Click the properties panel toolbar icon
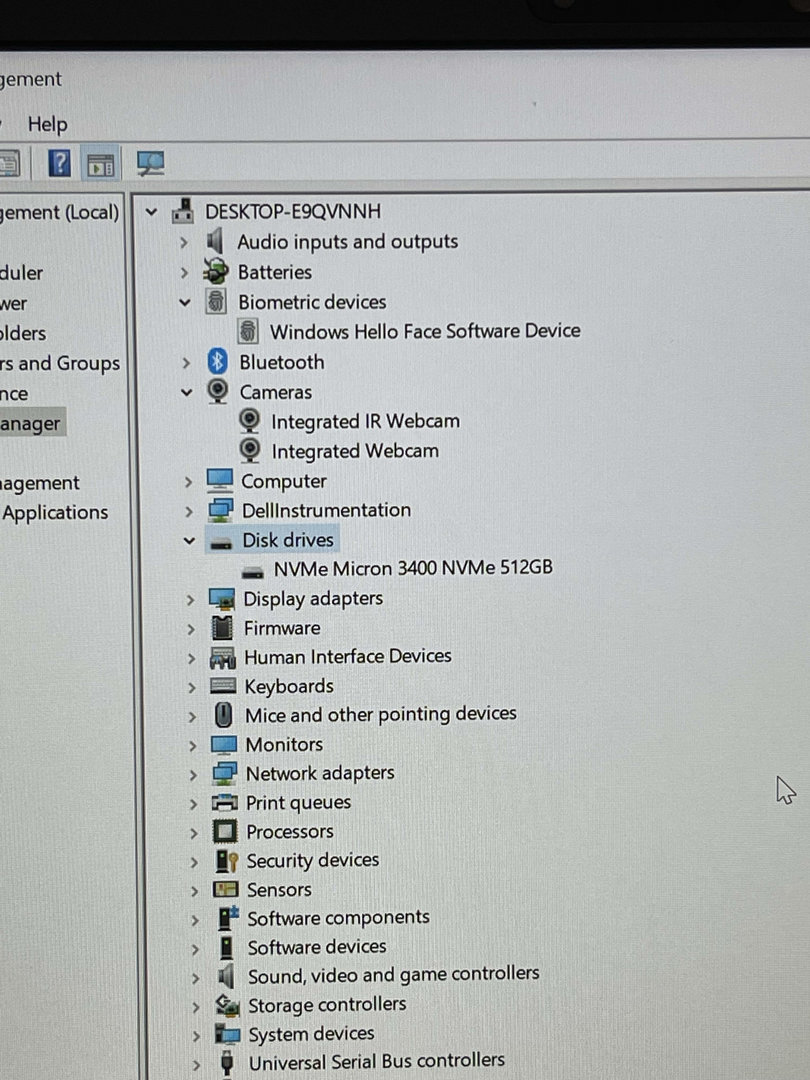The width and height of the screenshot is (810, 1080). [101, 164]
